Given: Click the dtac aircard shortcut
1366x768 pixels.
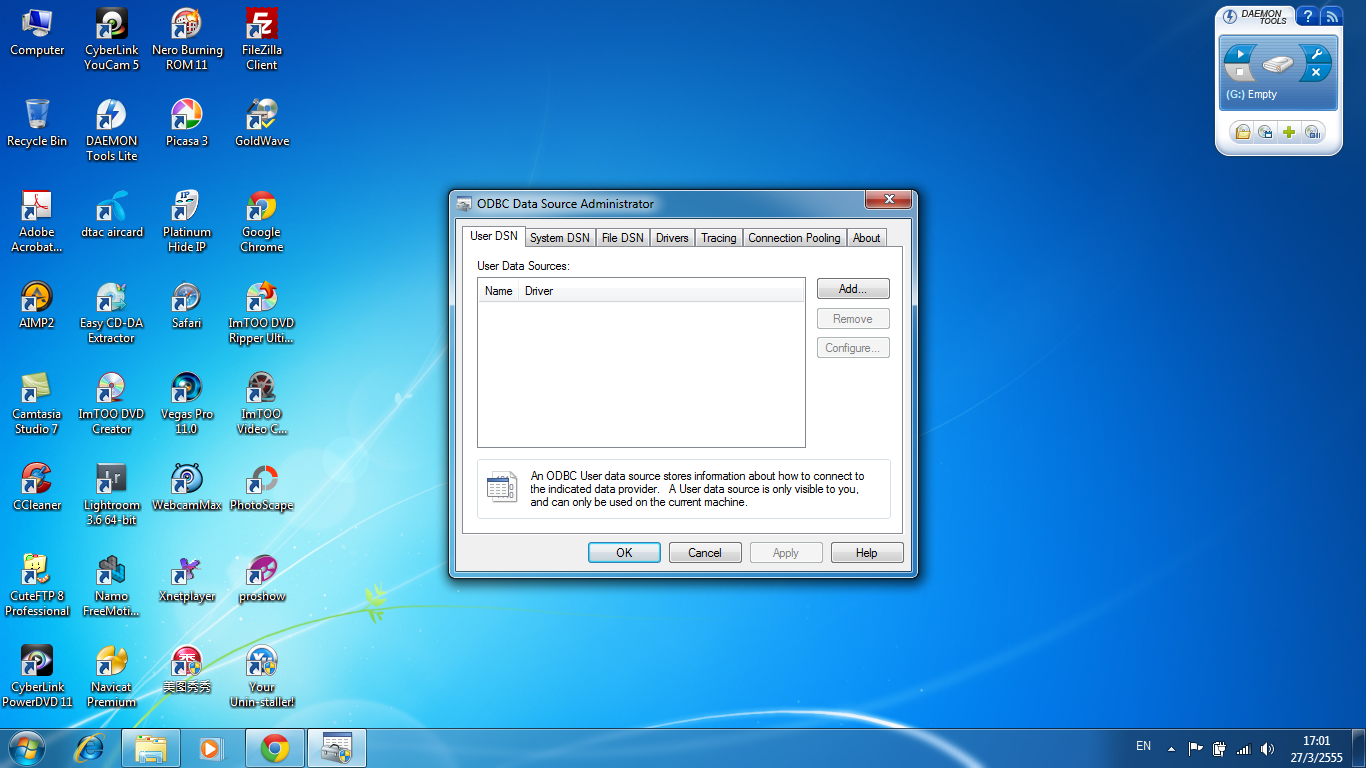Looking at the screenshot, I should tap(112, 214).
